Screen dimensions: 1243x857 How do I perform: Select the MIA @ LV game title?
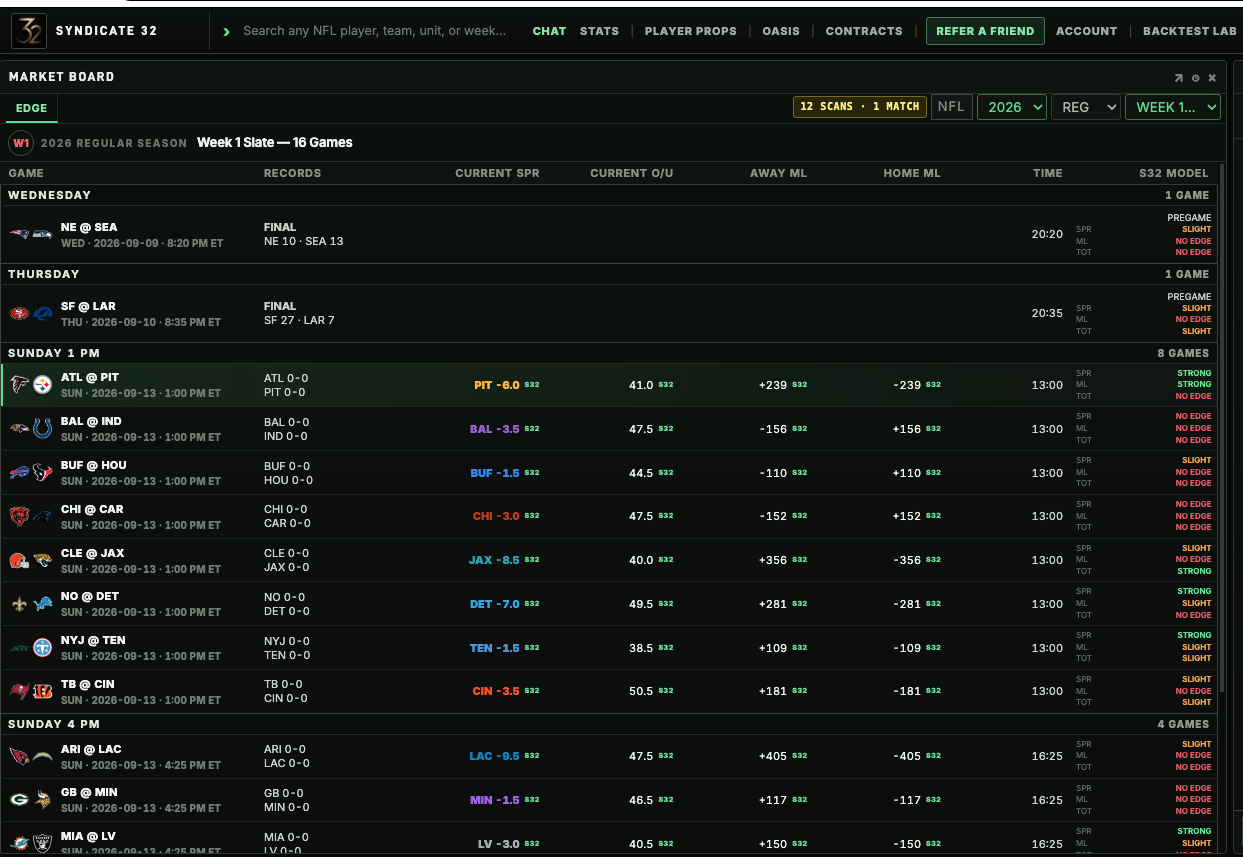(88, 837)
